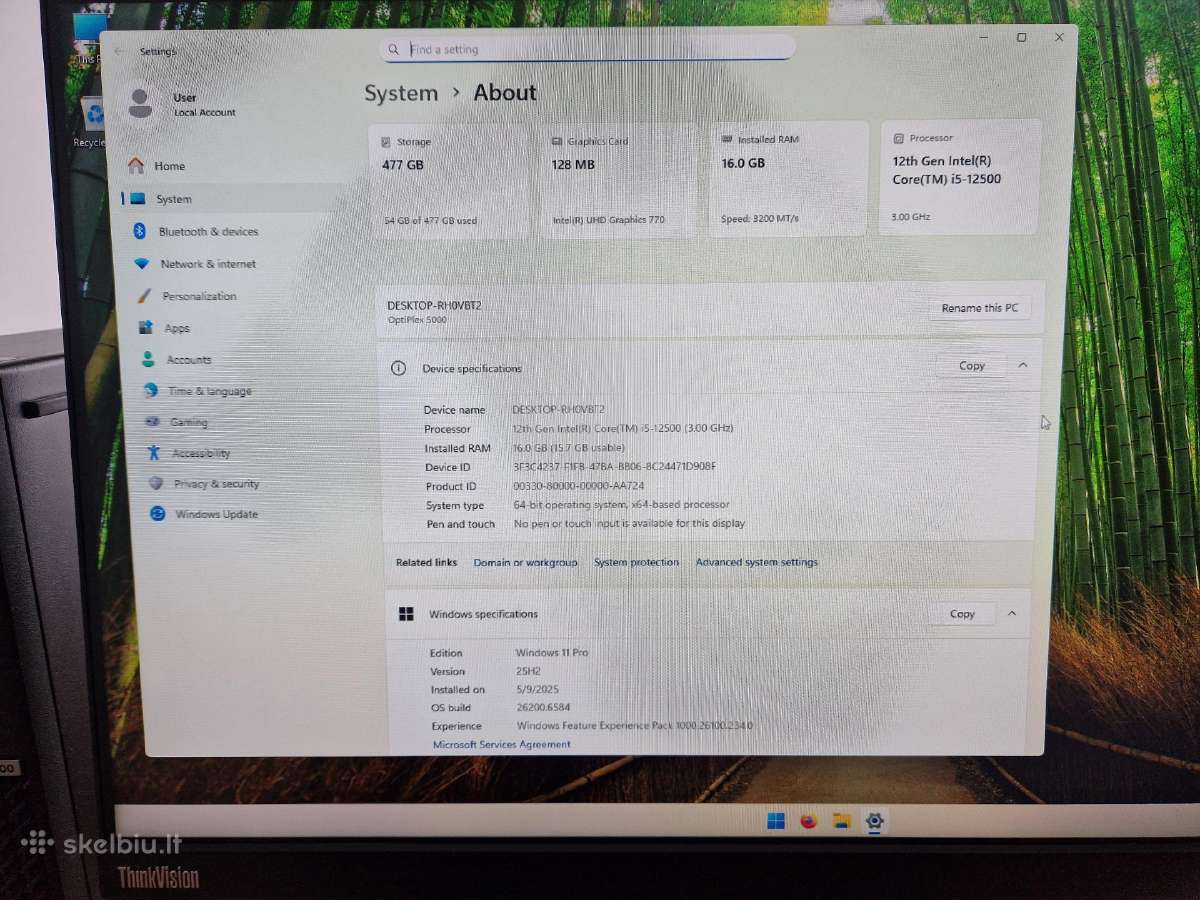
Task: Go to Network & internet settings
Action: tap(197, 264)
